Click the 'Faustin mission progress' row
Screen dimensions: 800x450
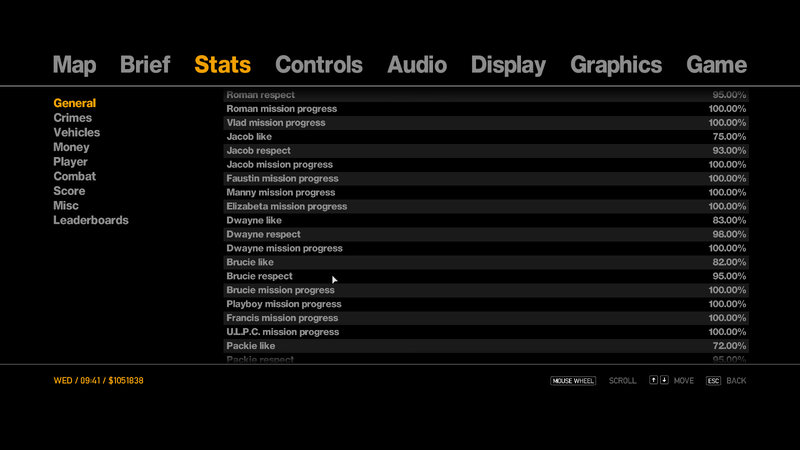pos(486,179)
